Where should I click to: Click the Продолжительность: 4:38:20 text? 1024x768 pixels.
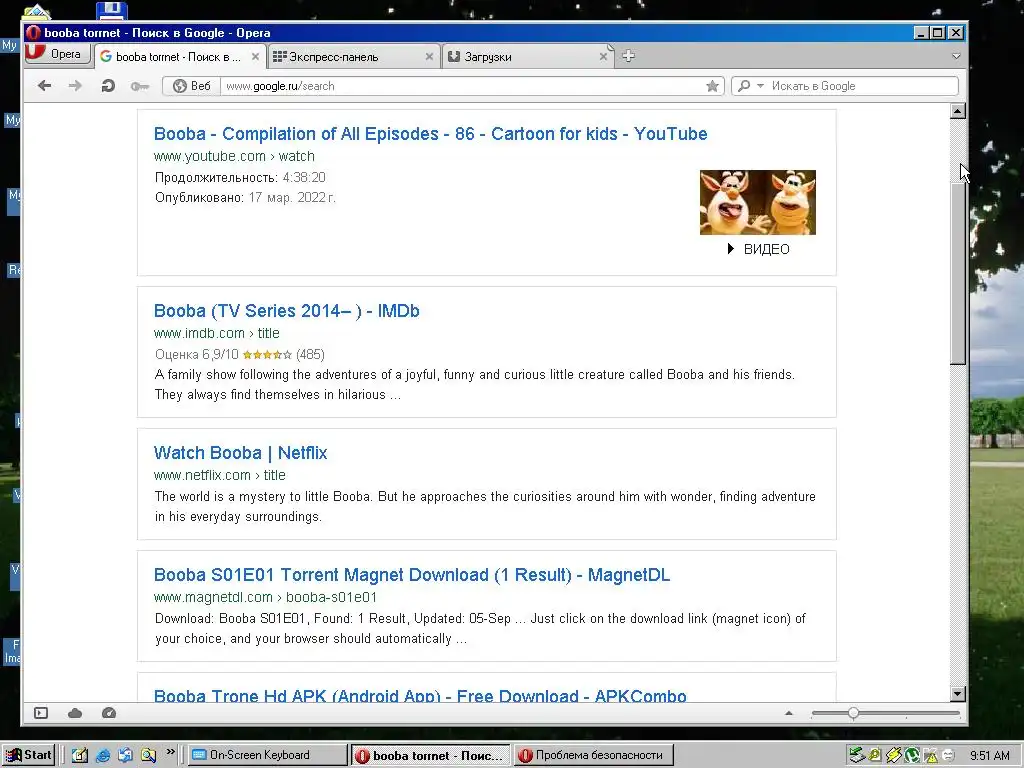[240, 177]
